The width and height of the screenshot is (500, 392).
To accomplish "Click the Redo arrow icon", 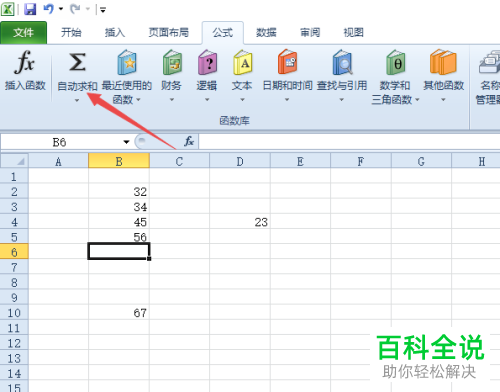I will coord(75,9).
